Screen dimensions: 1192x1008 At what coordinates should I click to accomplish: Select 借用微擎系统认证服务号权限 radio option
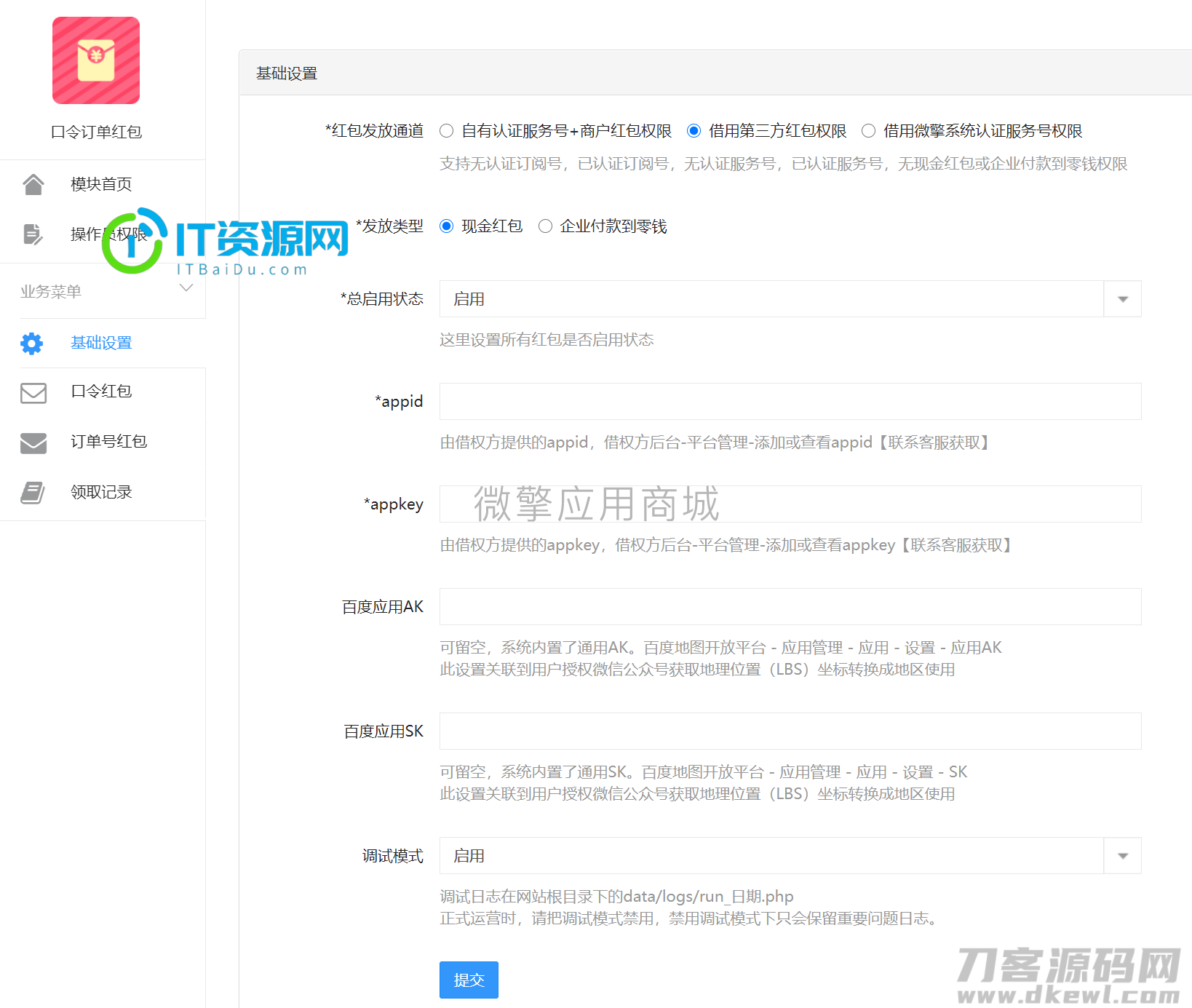pos(868,131)
